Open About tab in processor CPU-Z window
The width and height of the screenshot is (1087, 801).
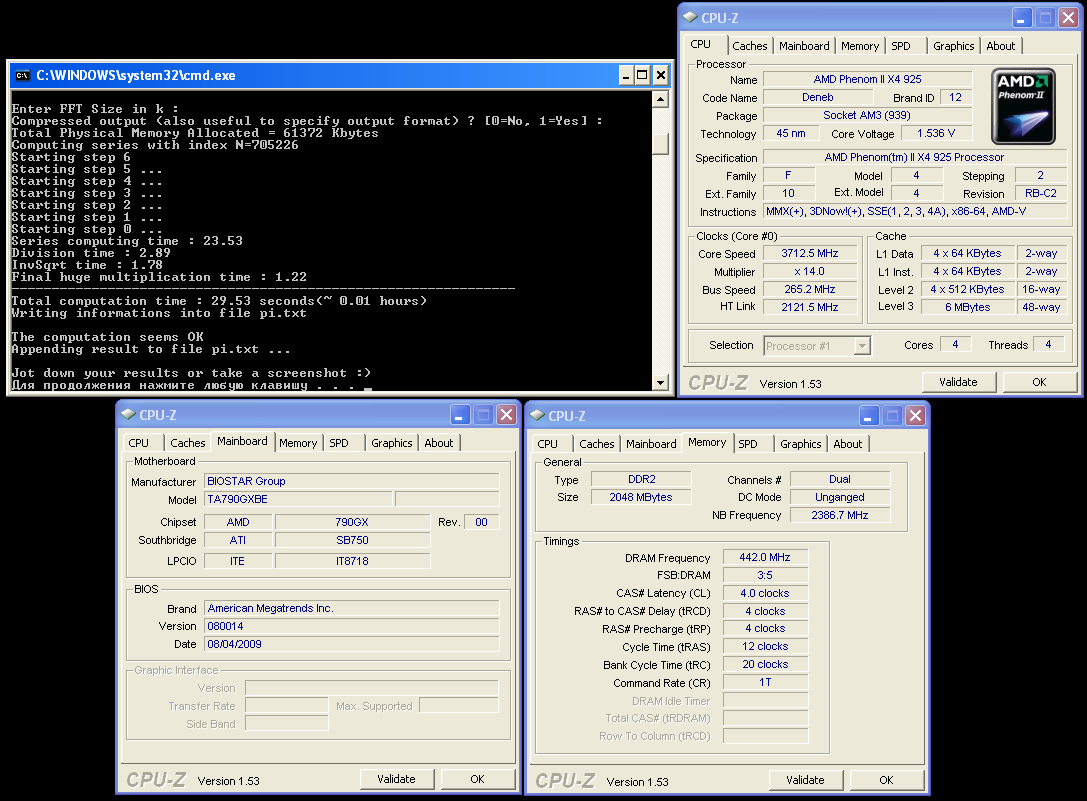(1000, 46)
